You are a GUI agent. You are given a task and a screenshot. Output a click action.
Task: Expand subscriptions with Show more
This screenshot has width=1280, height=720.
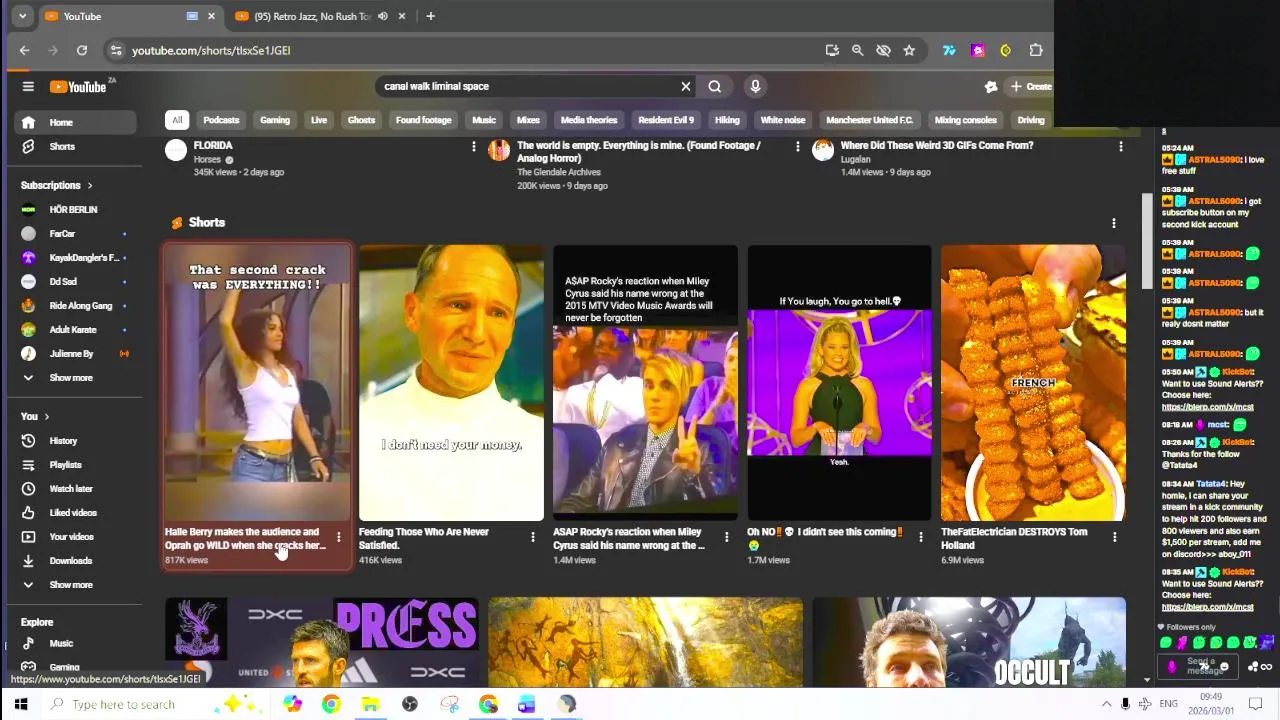[x=75, y=378]
